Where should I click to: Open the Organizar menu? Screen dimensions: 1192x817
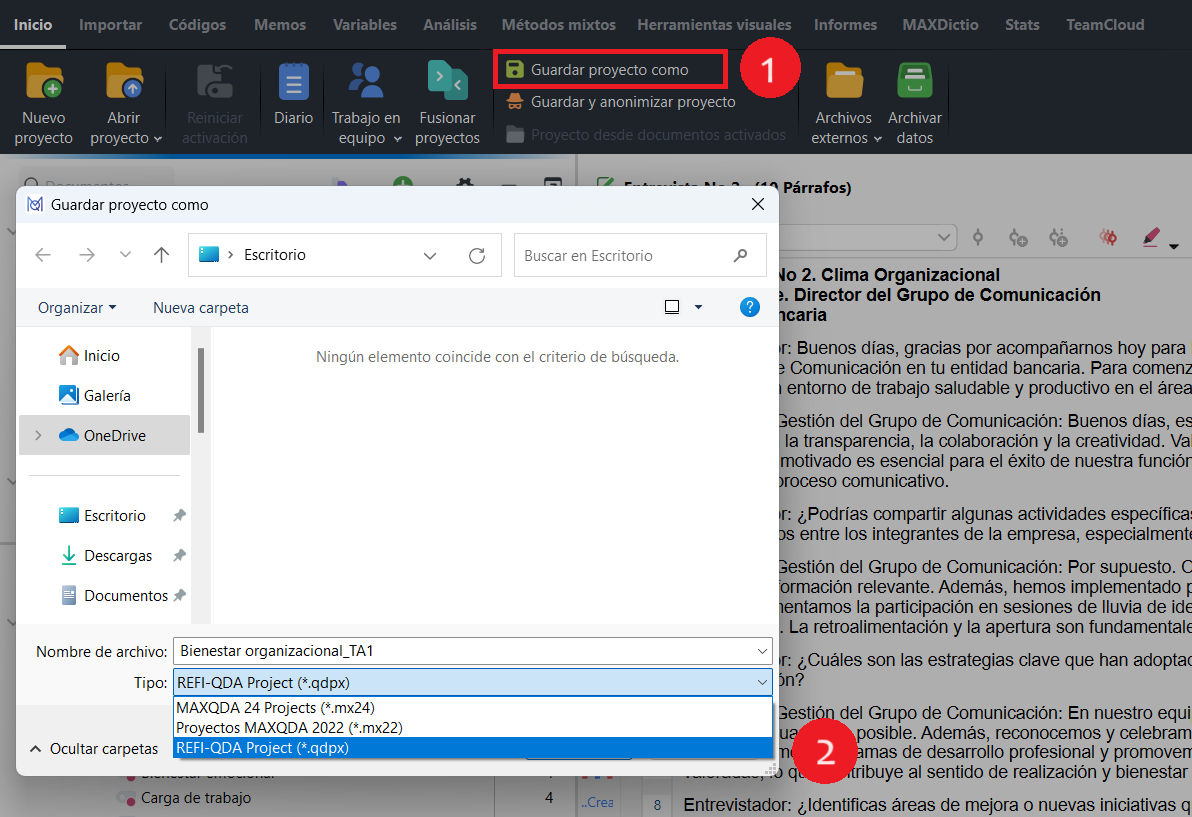coord(77,308)
